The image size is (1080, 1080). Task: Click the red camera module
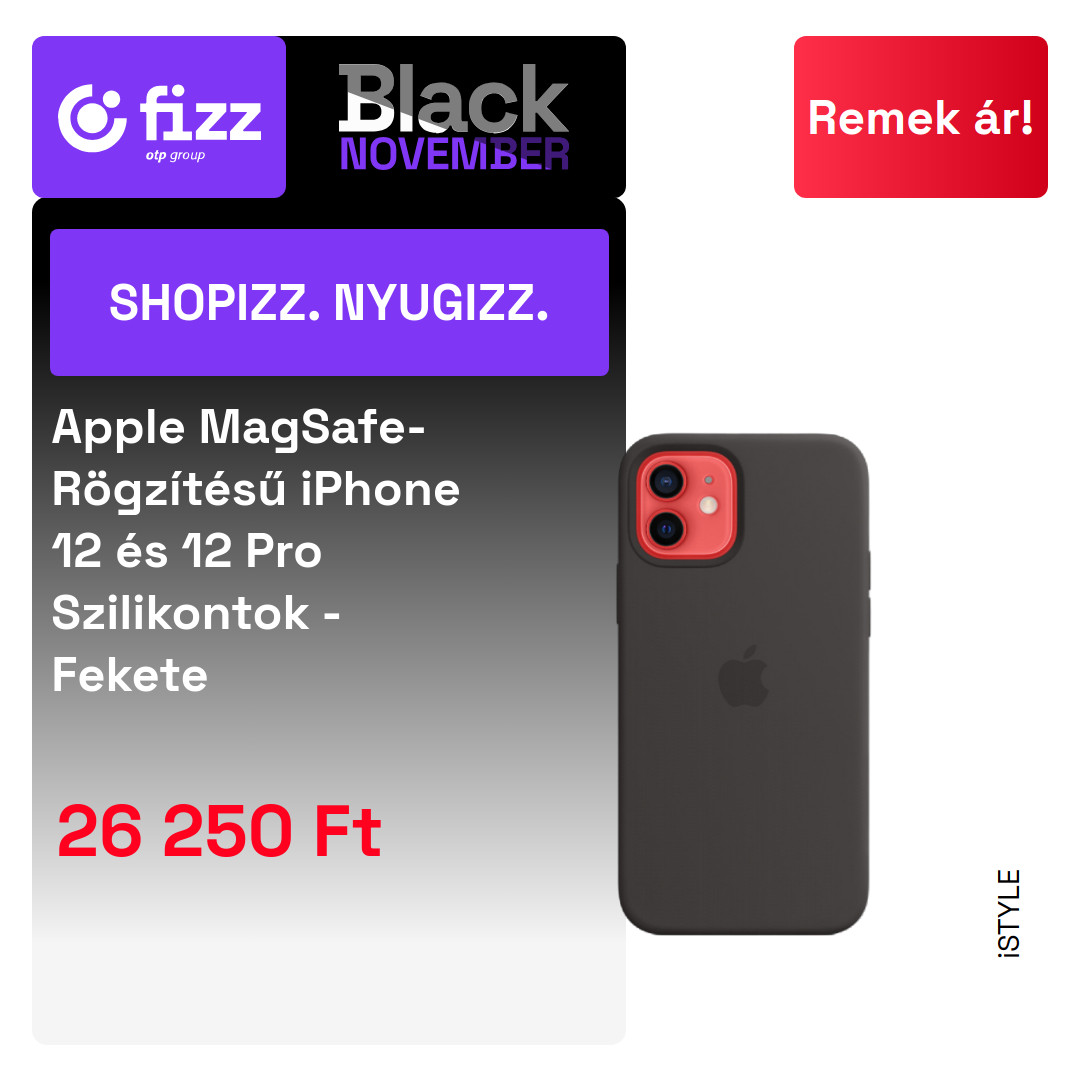coord(686,505)
